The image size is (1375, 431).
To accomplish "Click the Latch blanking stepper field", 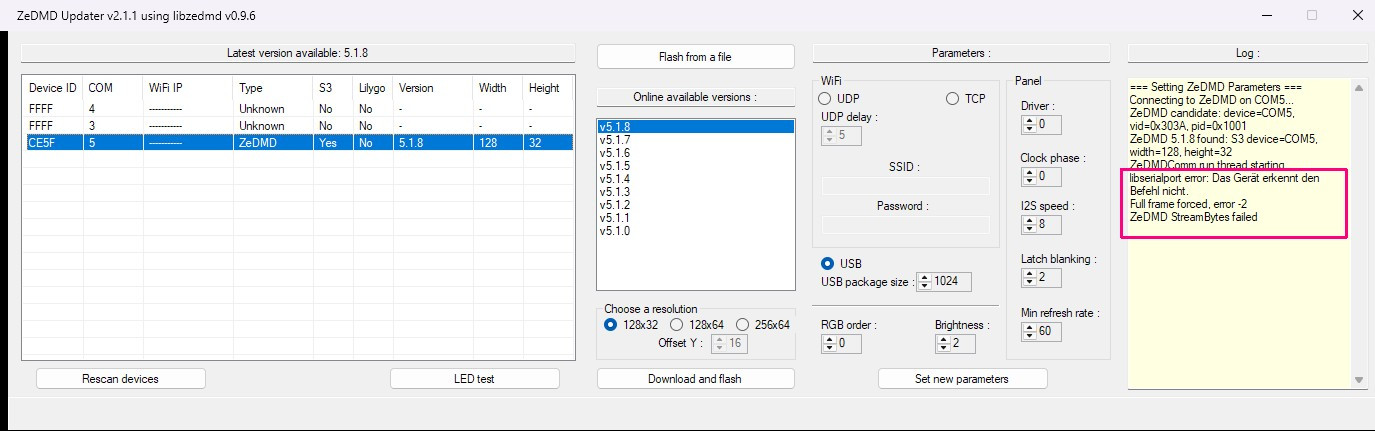I will pyautogui.click(x=1041, y=277).
